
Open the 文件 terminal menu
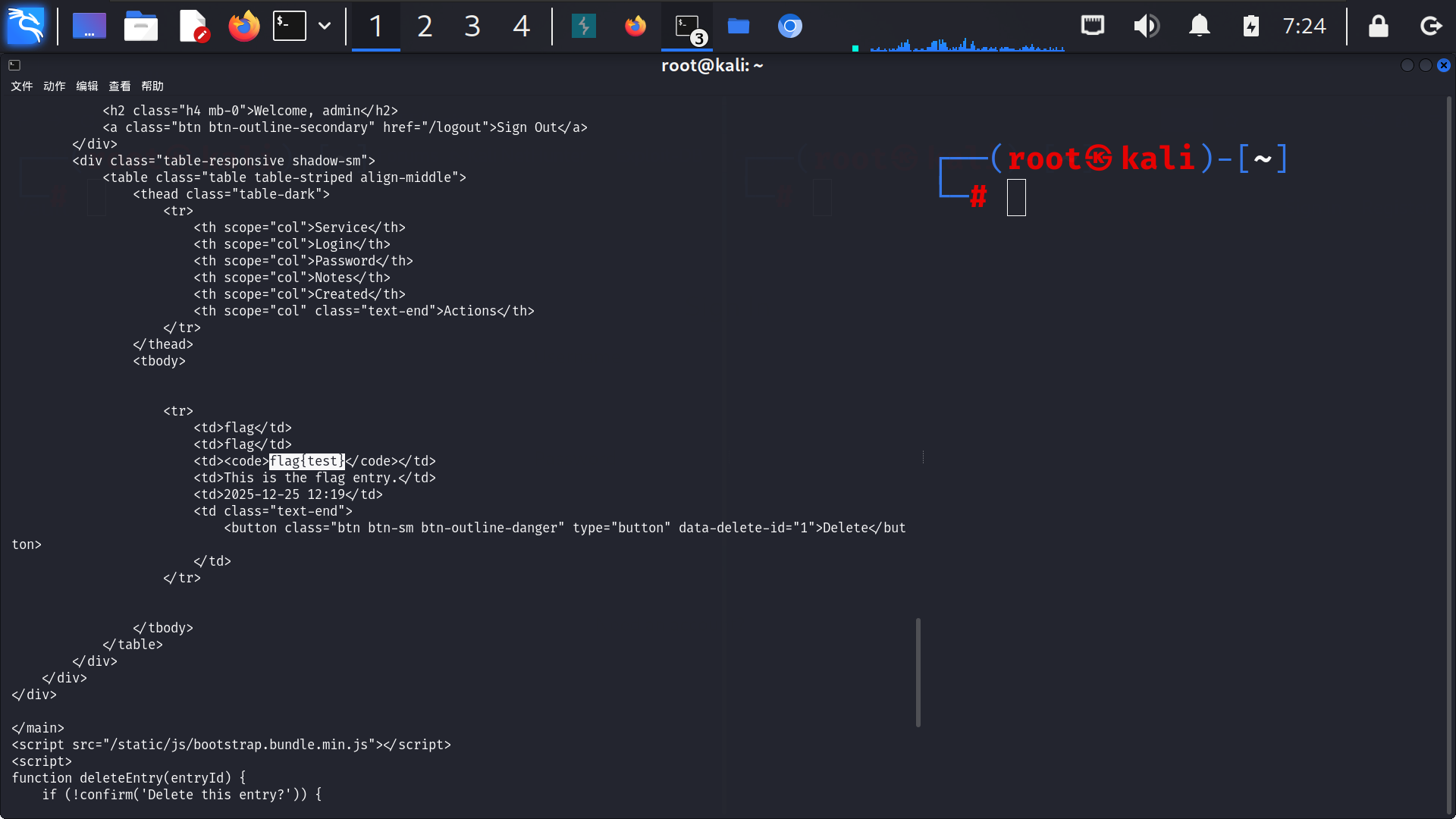pyautogui.click(x=22, y=86)
